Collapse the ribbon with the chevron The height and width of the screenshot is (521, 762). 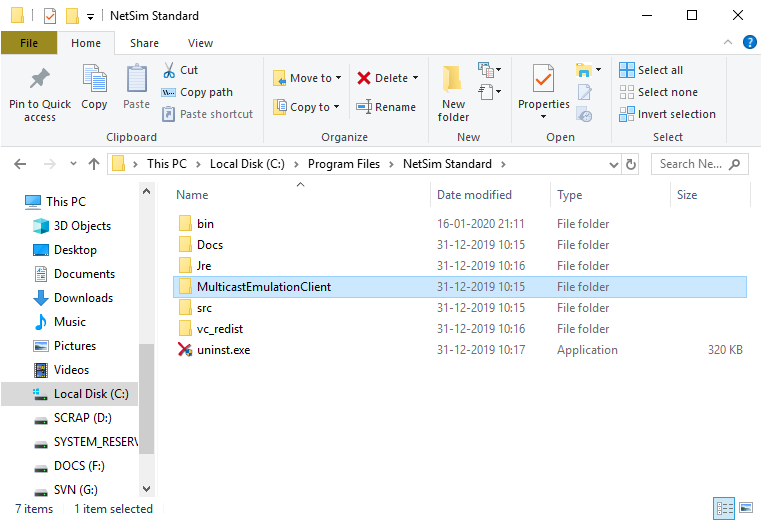click(x=727, y=42)
